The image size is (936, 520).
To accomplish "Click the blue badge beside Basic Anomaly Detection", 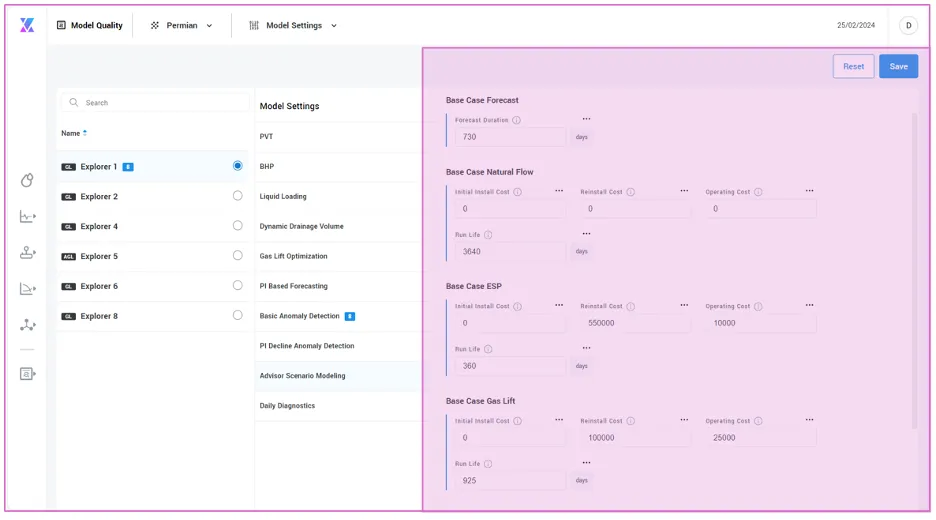I will pos(350,316).
